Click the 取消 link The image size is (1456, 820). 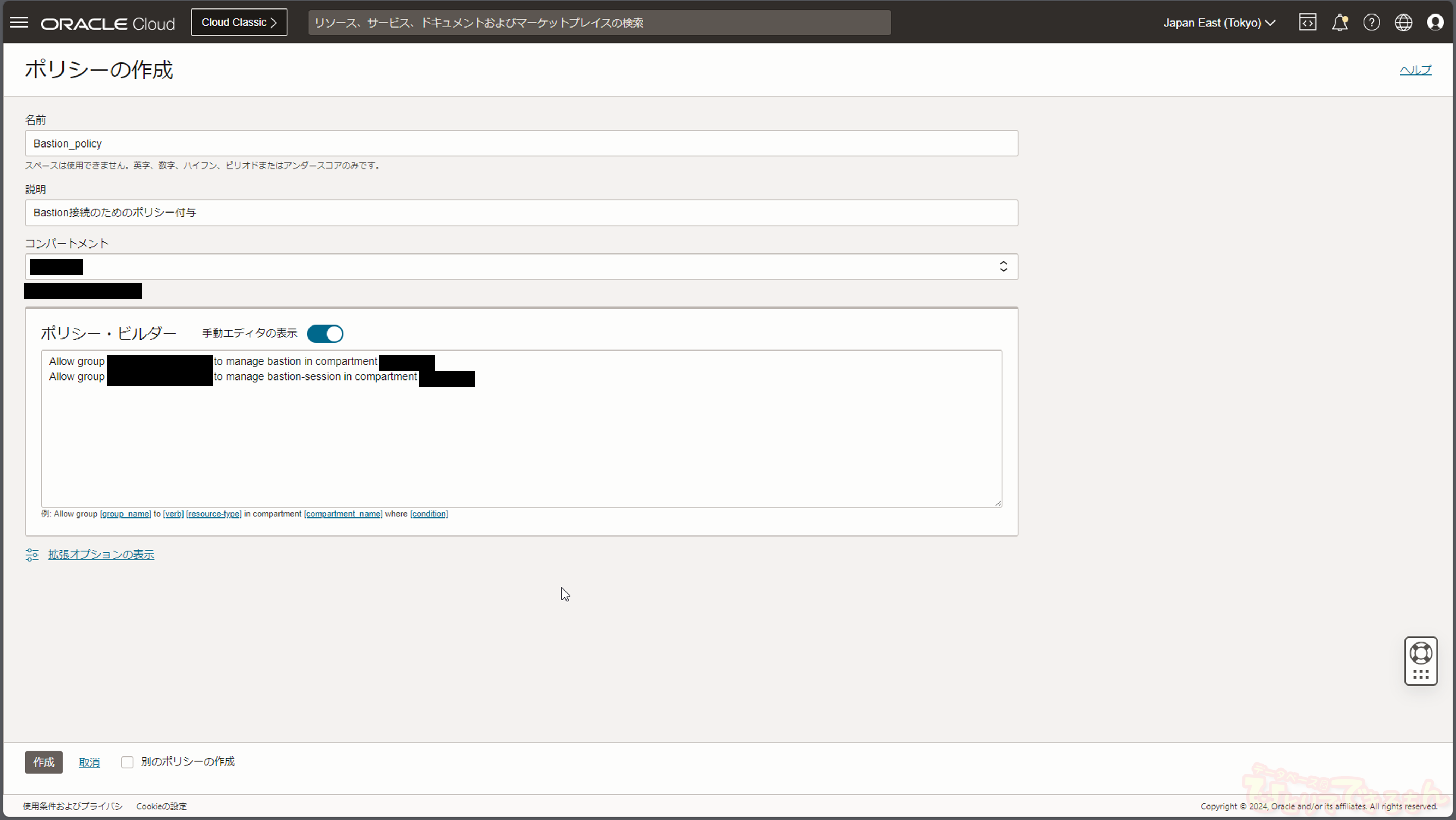(x=89, y=763)
